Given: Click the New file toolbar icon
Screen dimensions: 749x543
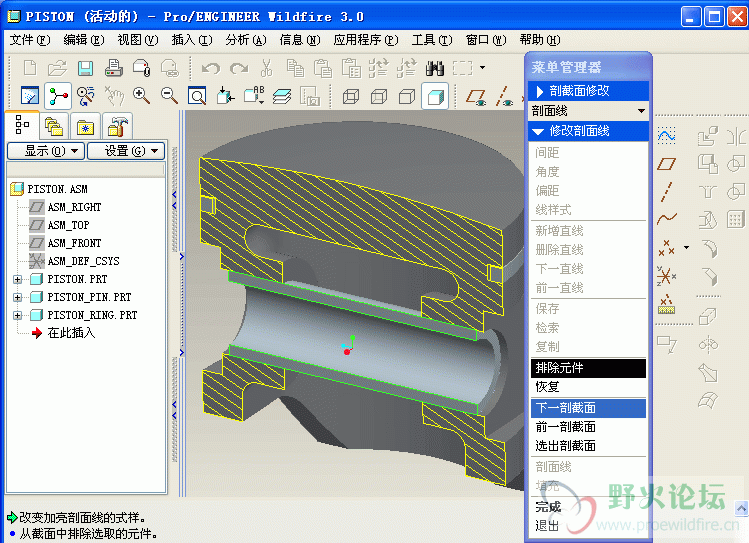Looking at the screenshot, I should [x=30, y=68].
